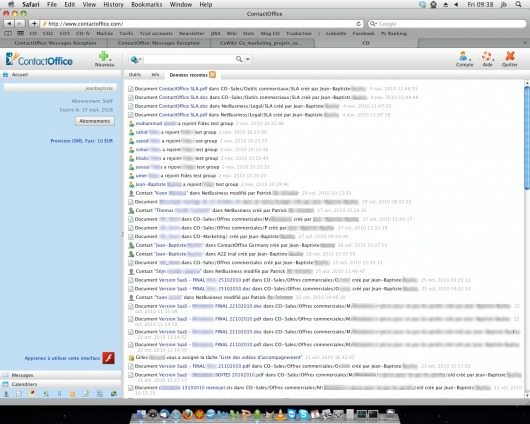Image resolution: width=530 pixels, height=424 pixels.
Task: Open the globe search-scope dropdown
Action: tap(136, 60)
